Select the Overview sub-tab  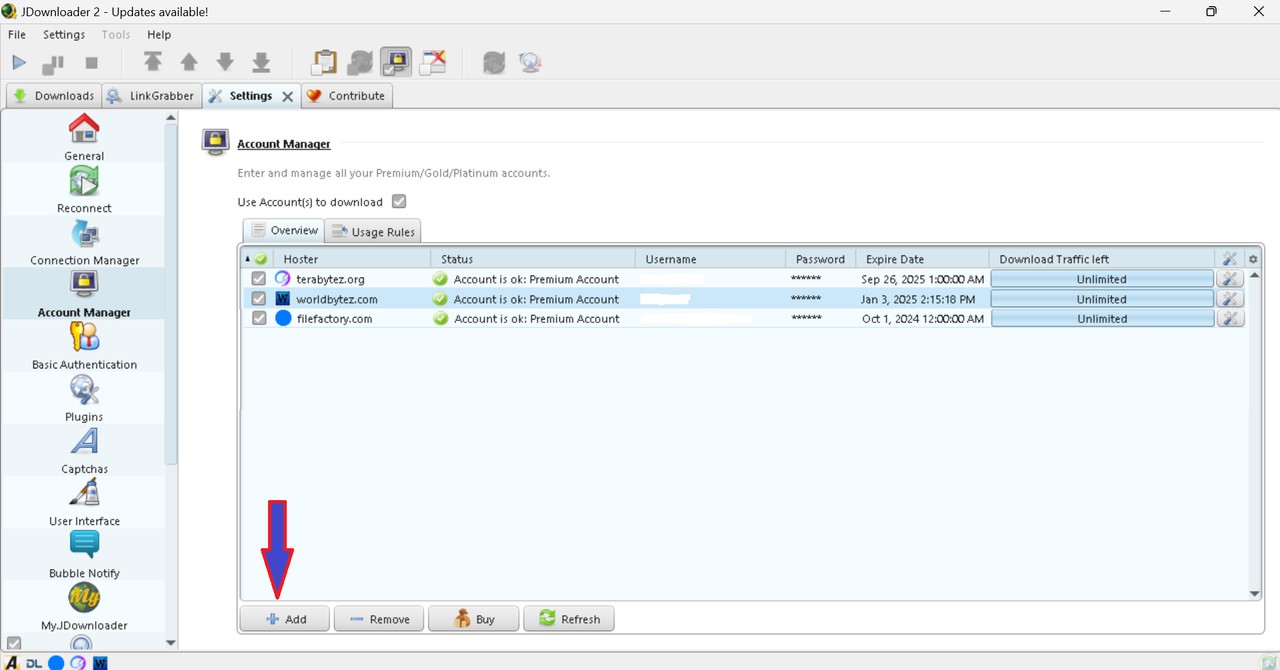tap(284, 230)
